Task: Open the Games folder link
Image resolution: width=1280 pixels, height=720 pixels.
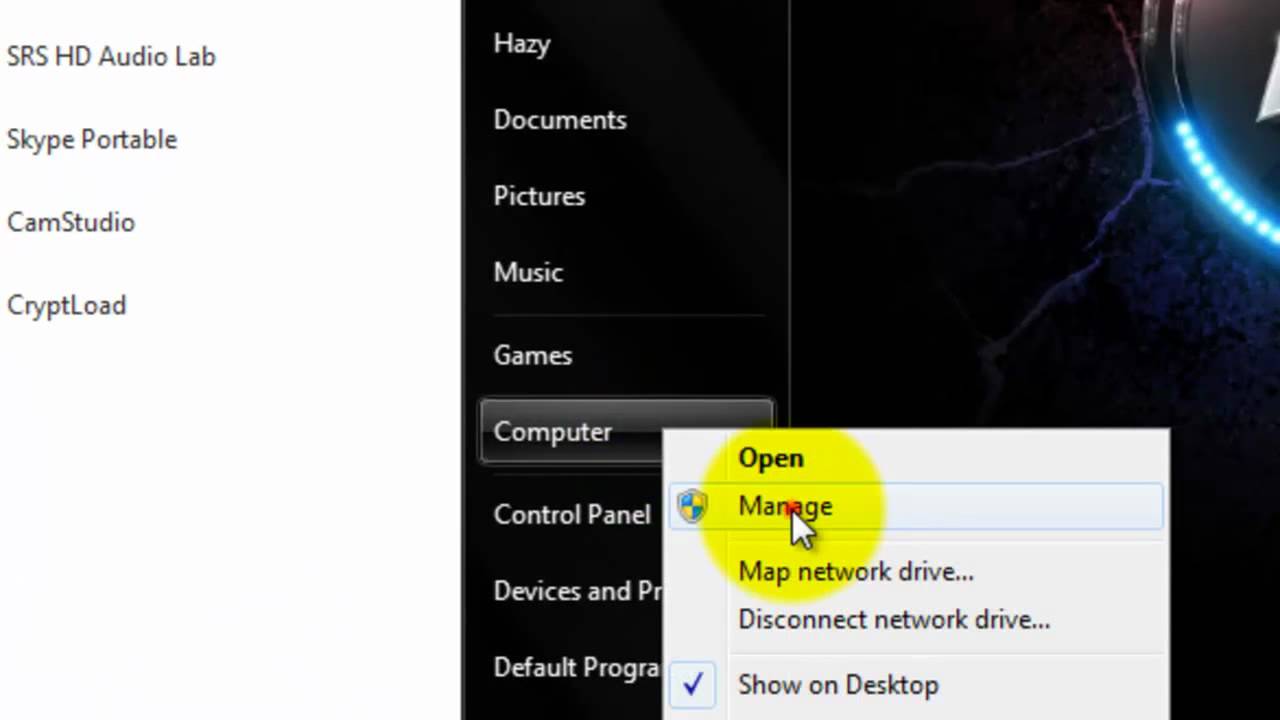Action: [x=532, y=356]
